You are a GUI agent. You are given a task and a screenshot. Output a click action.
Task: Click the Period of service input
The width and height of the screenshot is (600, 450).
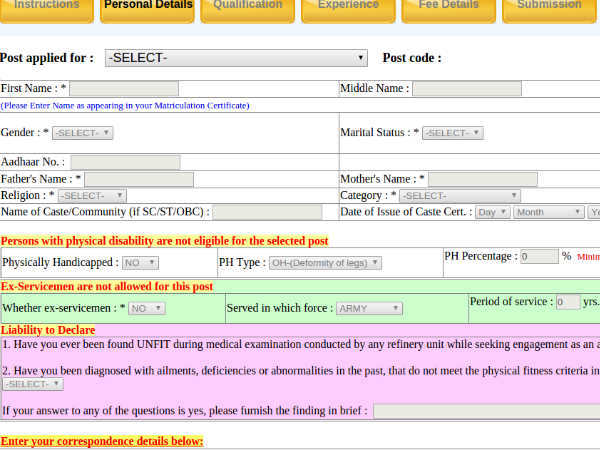pyautogui.click(x=568, y=302)
